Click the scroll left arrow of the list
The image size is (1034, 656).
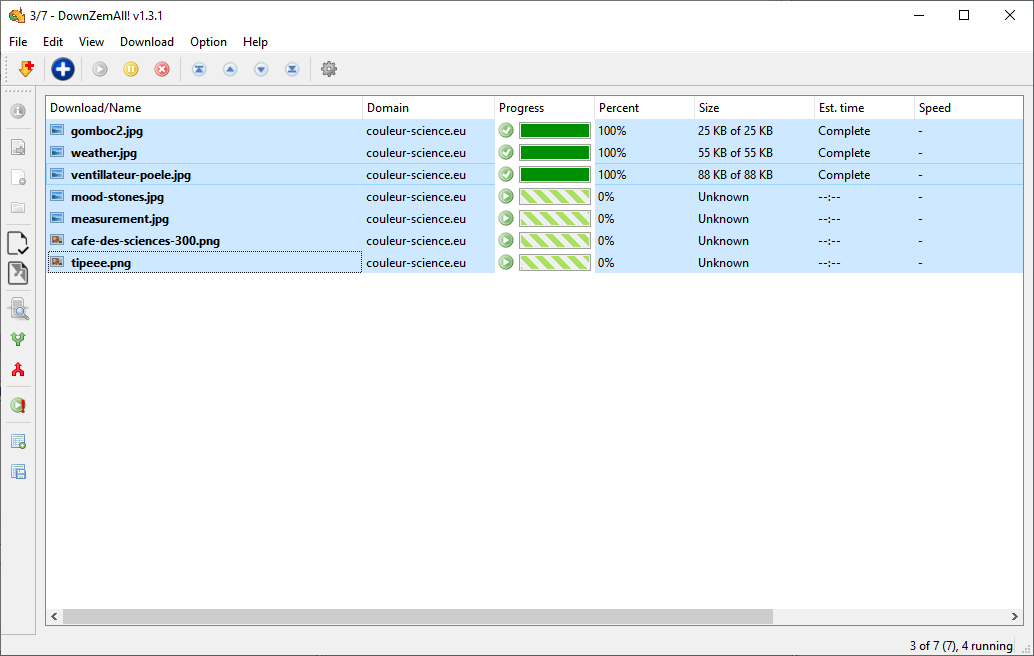(x=54, y=616)
